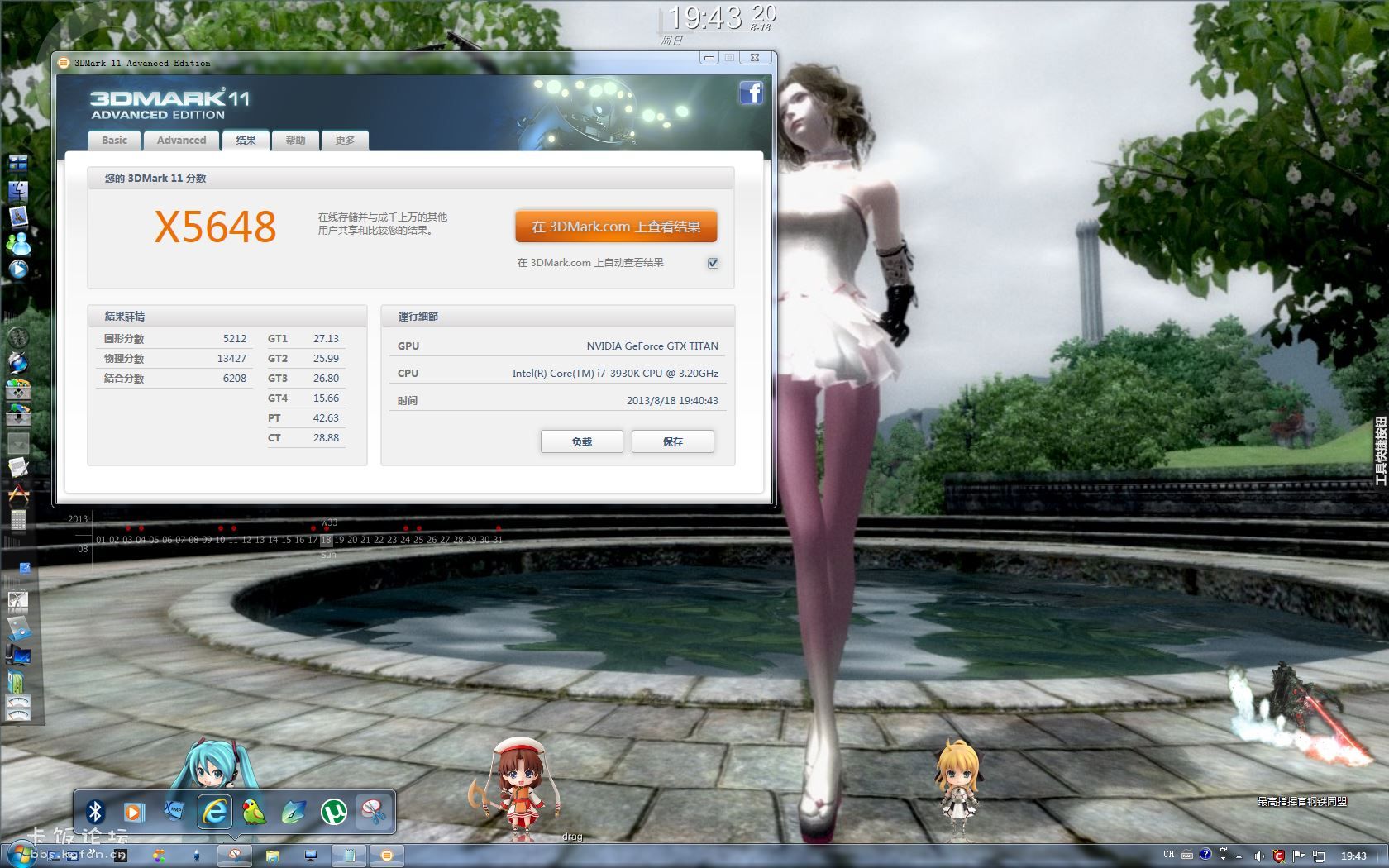This screenshot has width=1389, height=868.
Task: Open the monitor icon on the taskbar
Action: click(x=311, y=856)
